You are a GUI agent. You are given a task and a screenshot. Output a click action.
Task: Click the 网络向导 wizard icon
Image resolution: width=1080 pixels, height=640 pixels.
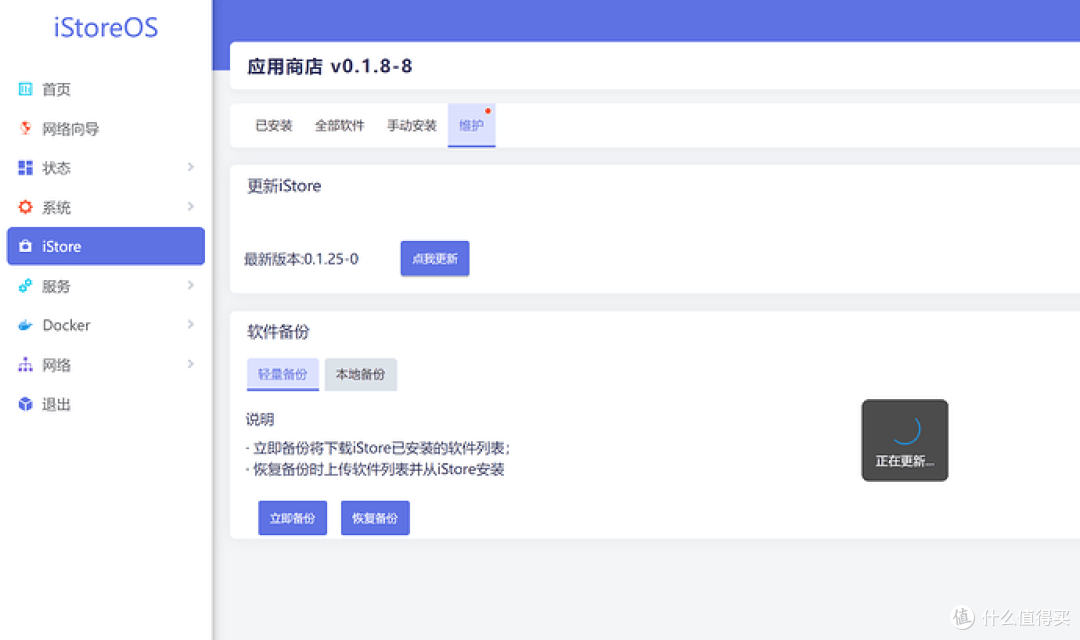click(x=25, y=128)
